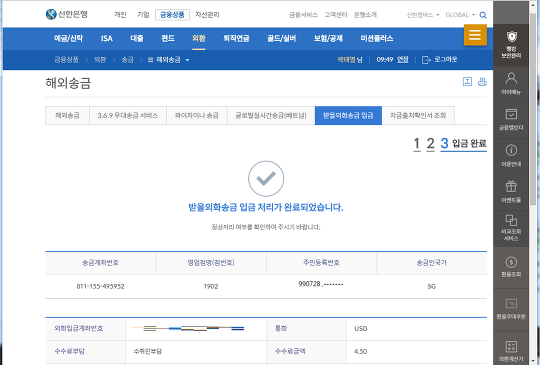Viewport: 540px width, 365px height.
Task: Open 금융서비스 link in header
Action: click(x=303, y=15)
